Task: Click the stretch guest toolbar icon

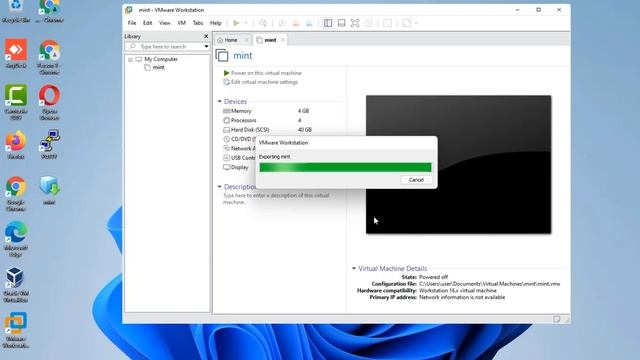Action: [x=406, y=23]
